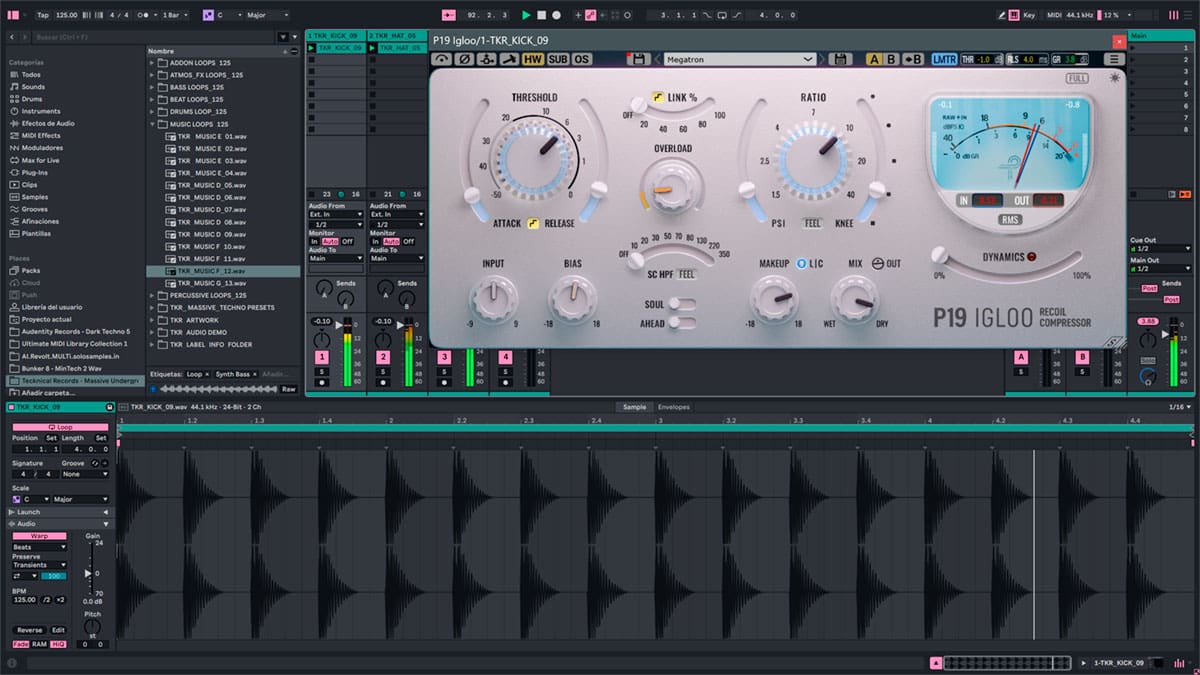
Task: Click the FULL view button in Igloo
Action: click(x=1076, y=78)
